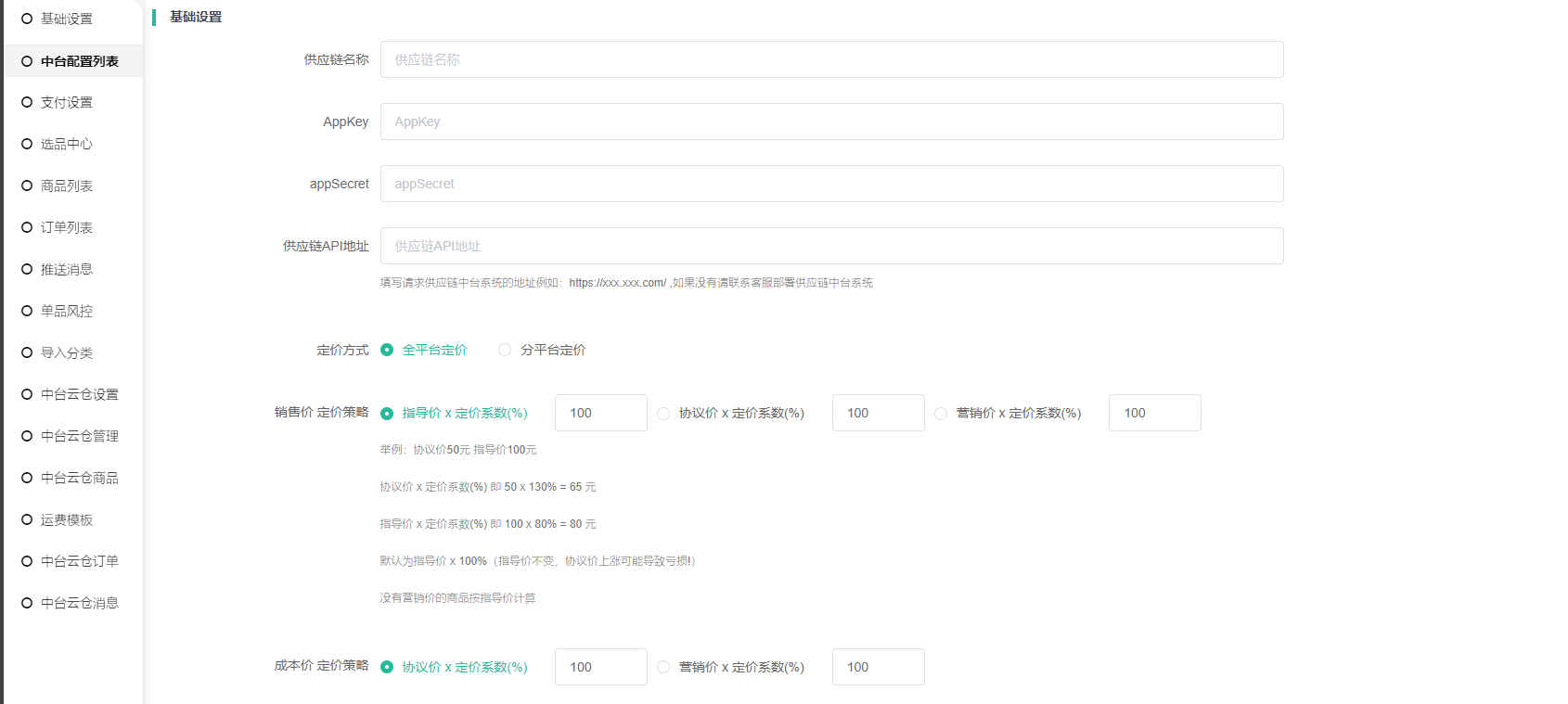Click into the appSecret input box
This screenshot has height=704, width=1568.
pos(831,184)
